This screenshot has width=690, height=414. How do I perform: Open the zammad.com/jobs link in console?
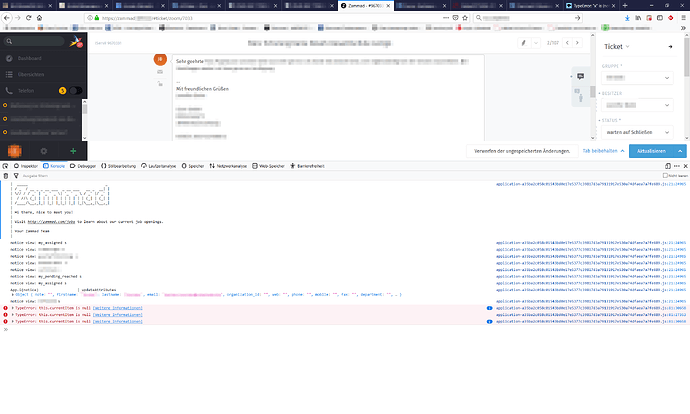51,222
